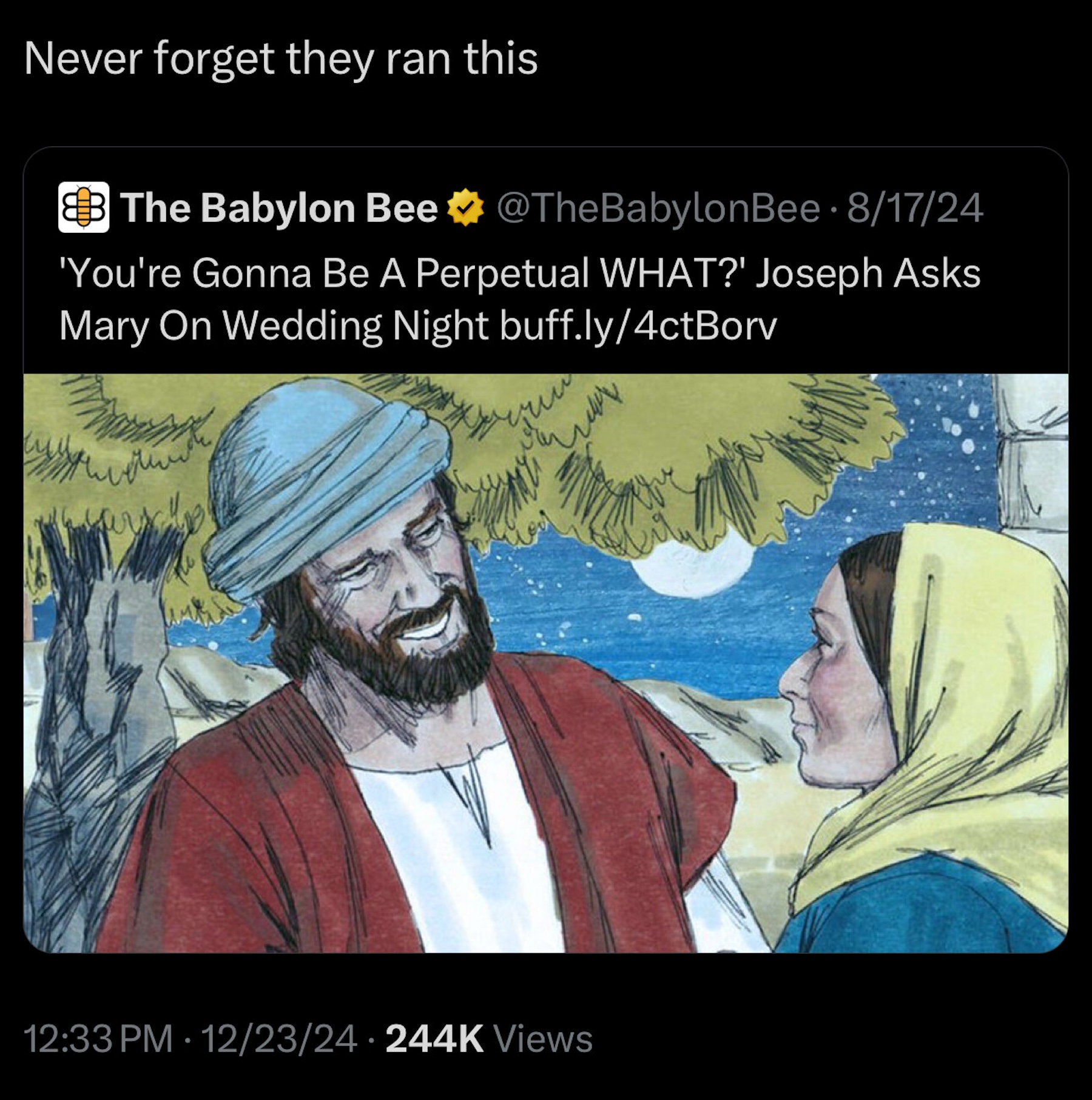Screen dimensions: 1092x1100
Task: Click the 12:33 PM post timestamp
Action: pos(98,1039)
